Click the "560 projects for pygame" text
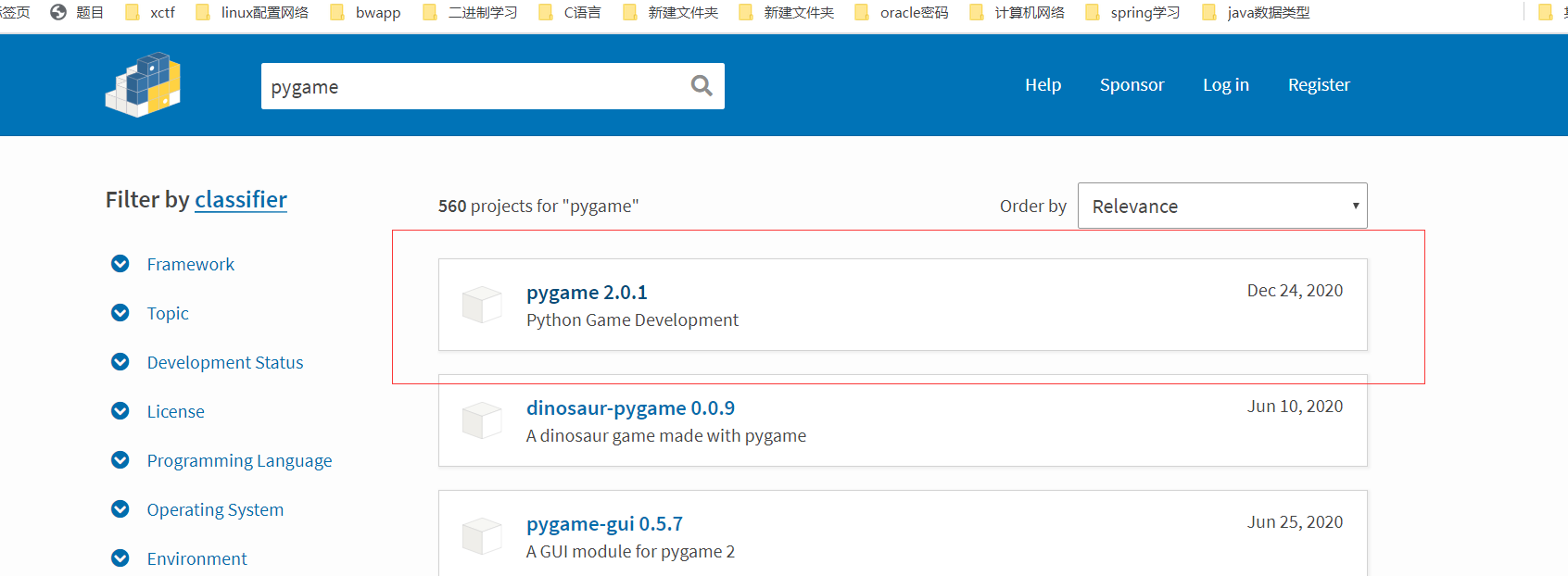The height and width of the screenshot is (576, 1568). (x=538, y=206)
